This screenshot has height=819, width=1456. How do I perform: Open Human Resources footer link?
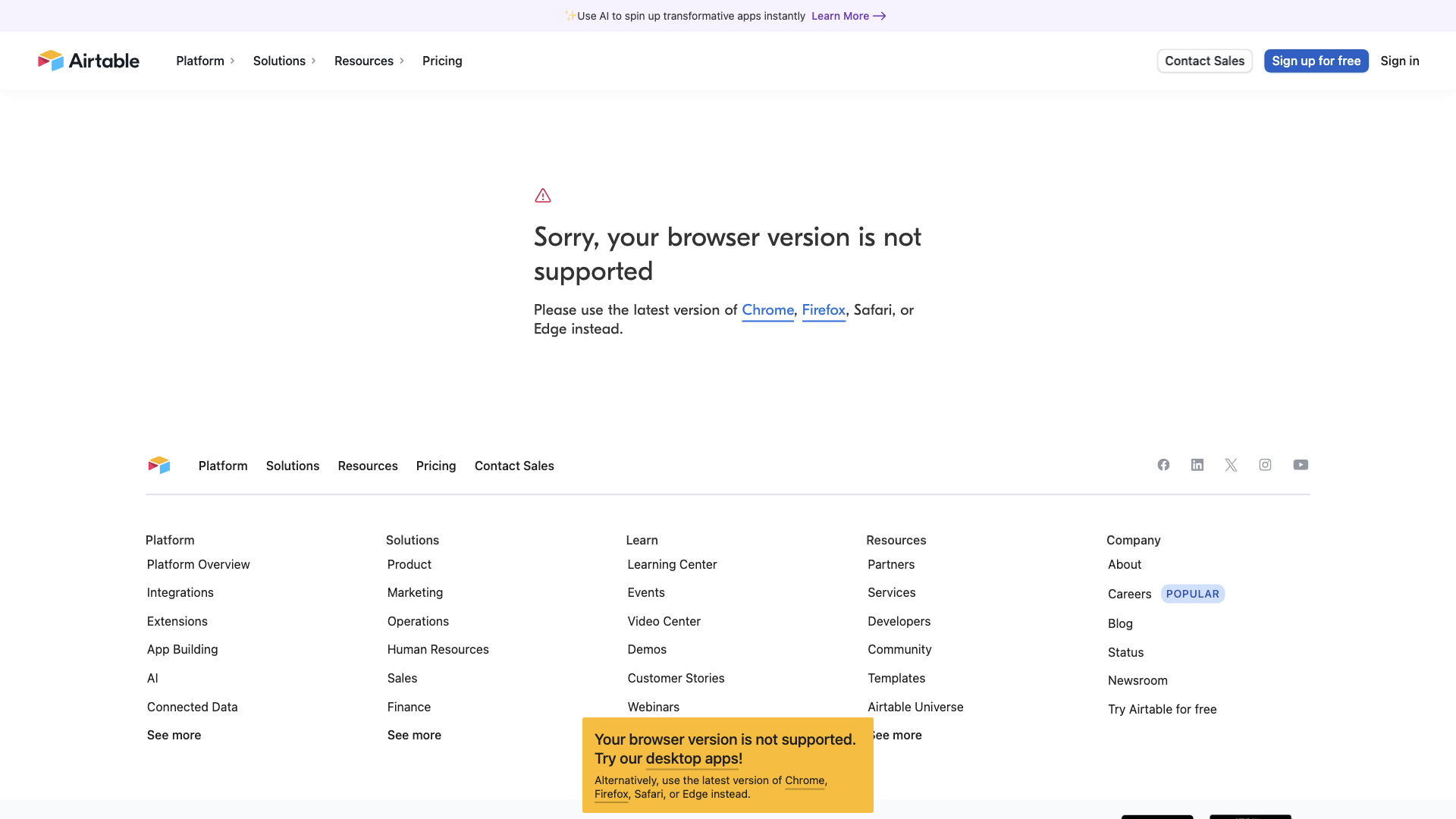pyautogui.click(x=438, y=649)
